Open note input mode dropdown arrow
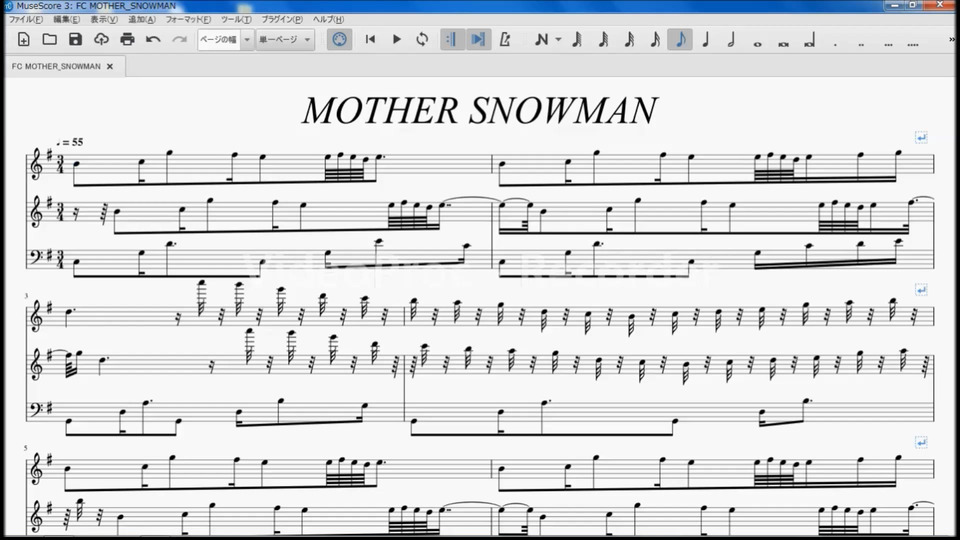 click(x=558, y=40)
